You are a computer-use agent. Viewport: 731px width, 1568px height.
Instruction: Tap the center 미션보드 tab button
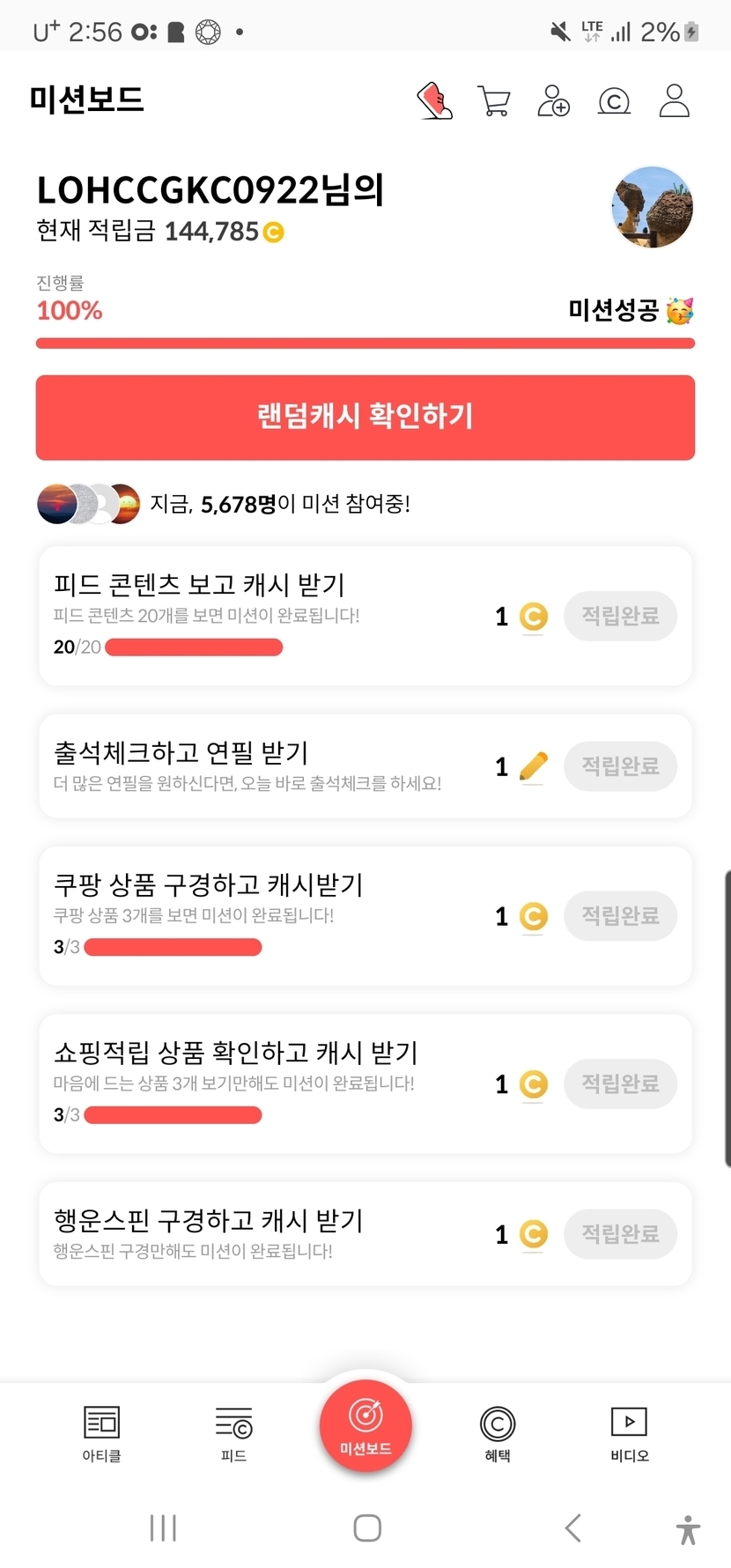tap(365, 1424)
